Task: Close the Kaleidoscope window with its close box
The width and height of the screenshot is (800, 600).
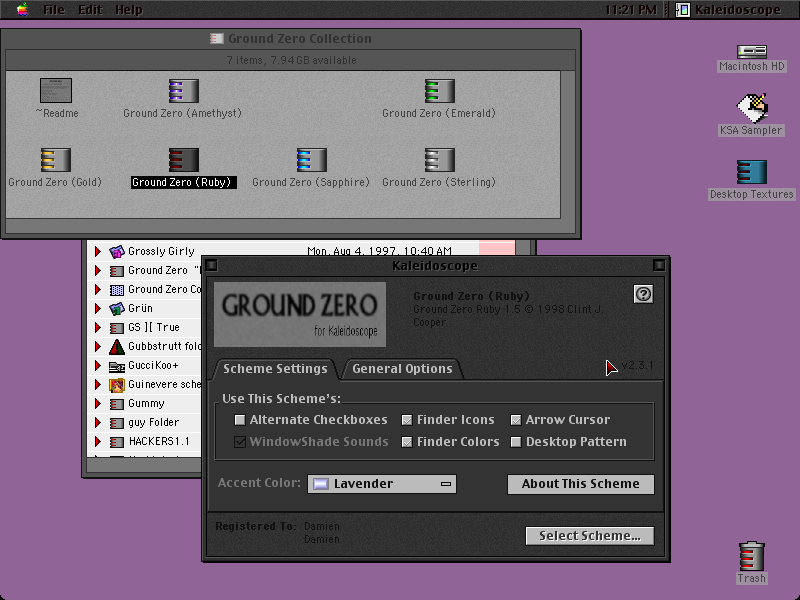Action: pyautogui.click(x=211, y=265)
